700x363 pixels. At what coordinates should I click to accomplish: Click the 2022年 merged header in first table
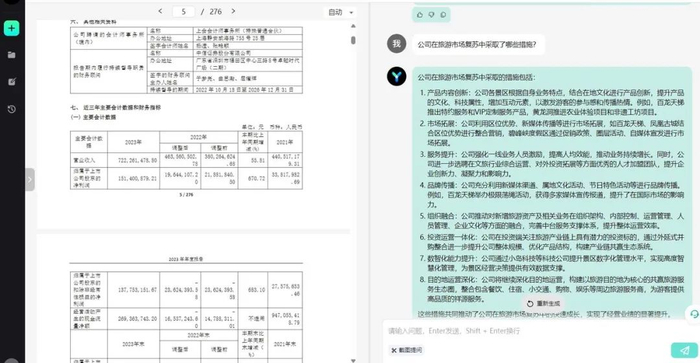(x=198, y=137)
